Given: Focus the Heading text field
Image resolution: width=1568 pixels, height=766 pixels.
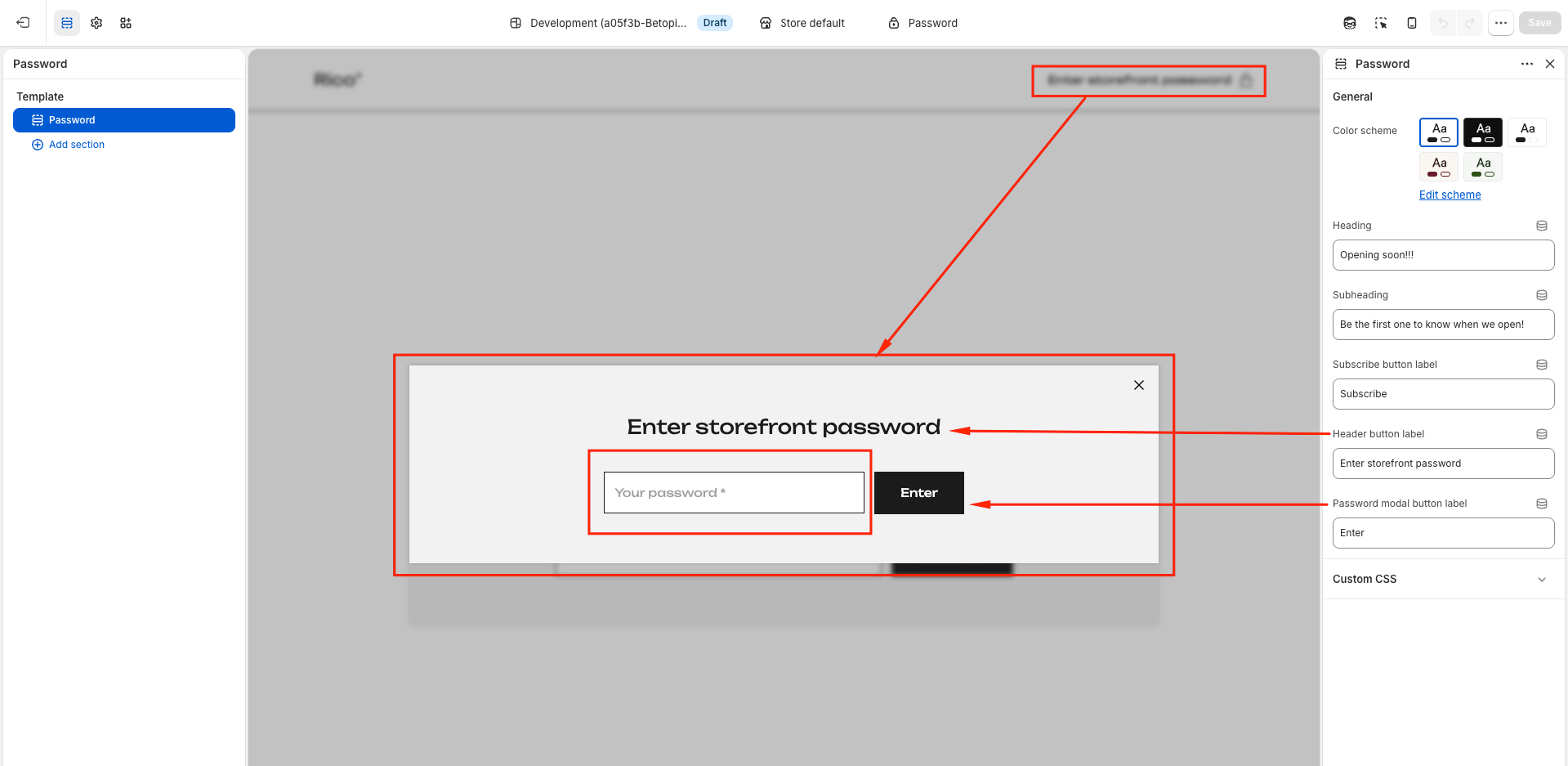Looking at the screenshot, I should click(x=1443, y=255).
